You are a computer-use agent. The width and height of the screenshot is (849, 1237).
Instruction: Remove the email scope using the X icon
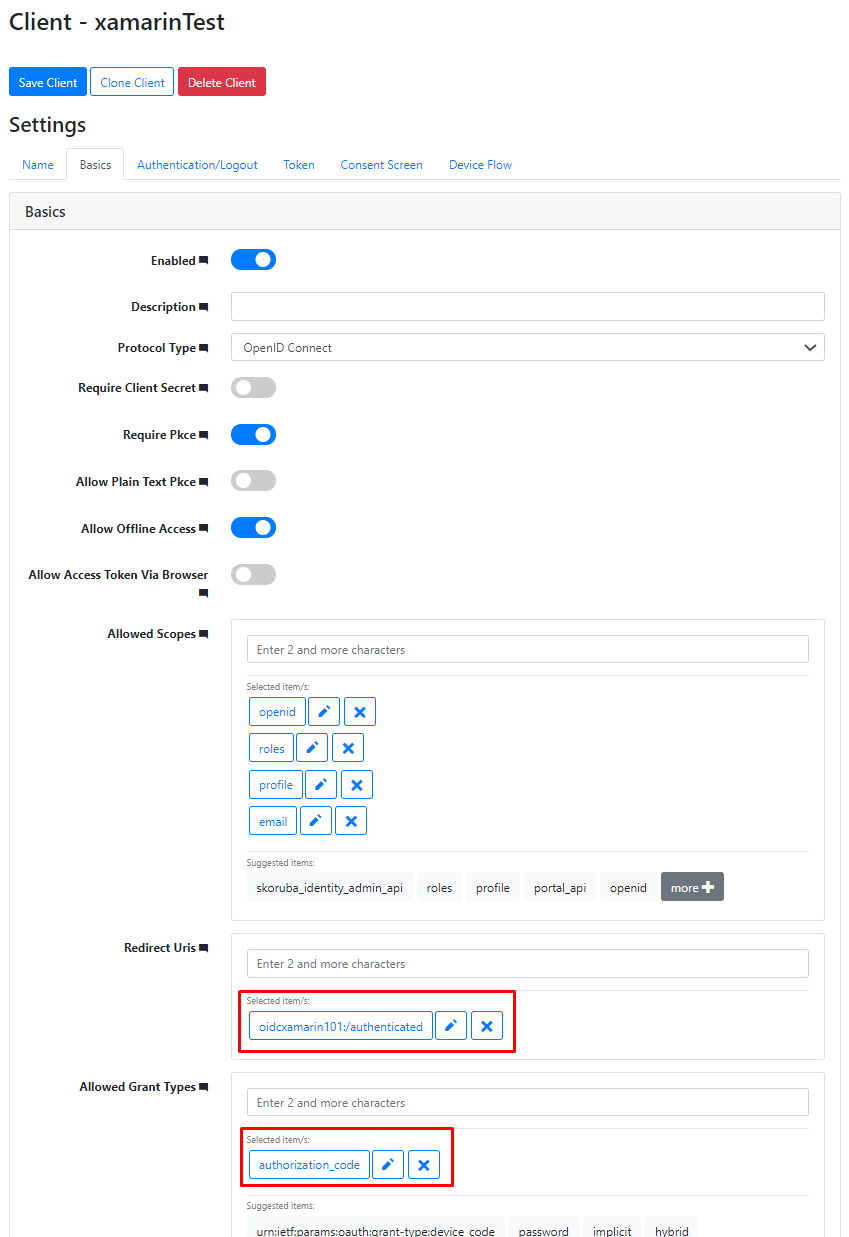tap(350, 820)
